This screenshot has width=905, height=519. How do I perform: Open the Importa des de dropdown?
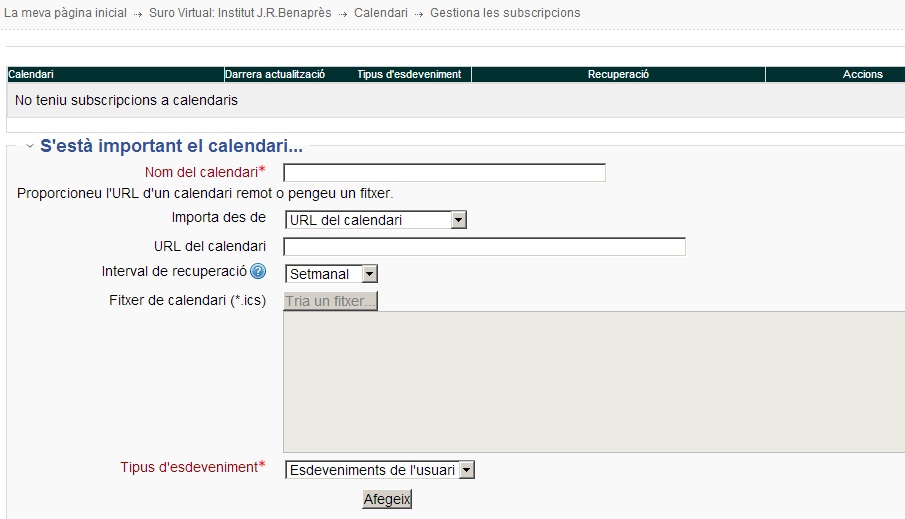pyautogui.click(x=376, y=220)
